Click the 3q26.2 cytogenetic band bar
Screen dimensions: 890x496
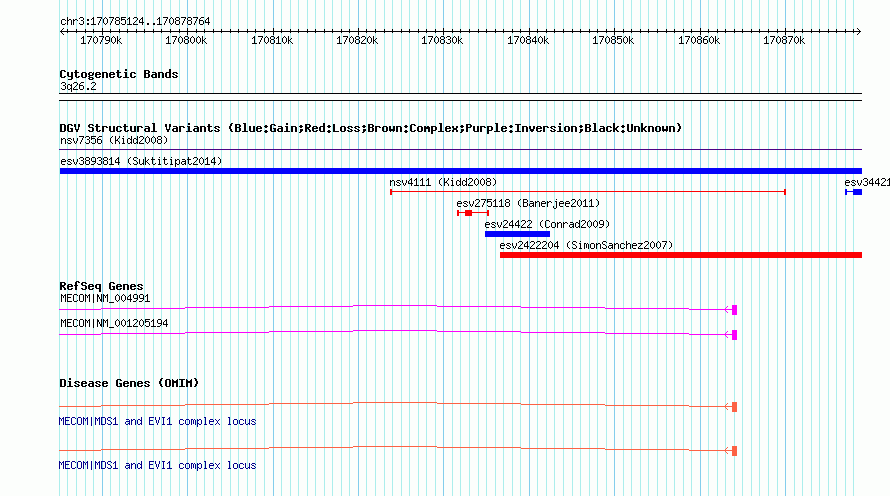pos(460,97)
